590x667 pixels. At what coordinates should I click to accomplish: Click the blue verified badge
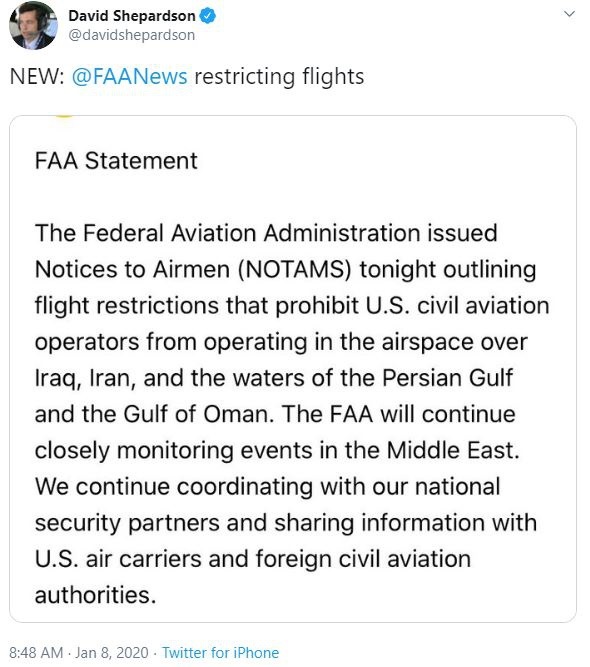[x=208, y=16]
